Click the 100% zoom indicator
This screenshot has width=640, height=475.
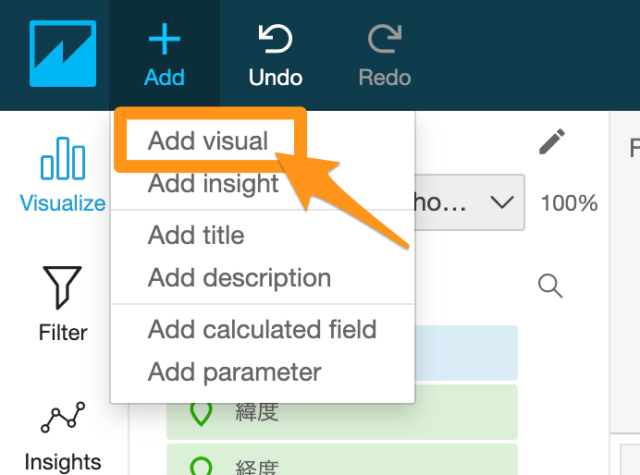[569, 203]
